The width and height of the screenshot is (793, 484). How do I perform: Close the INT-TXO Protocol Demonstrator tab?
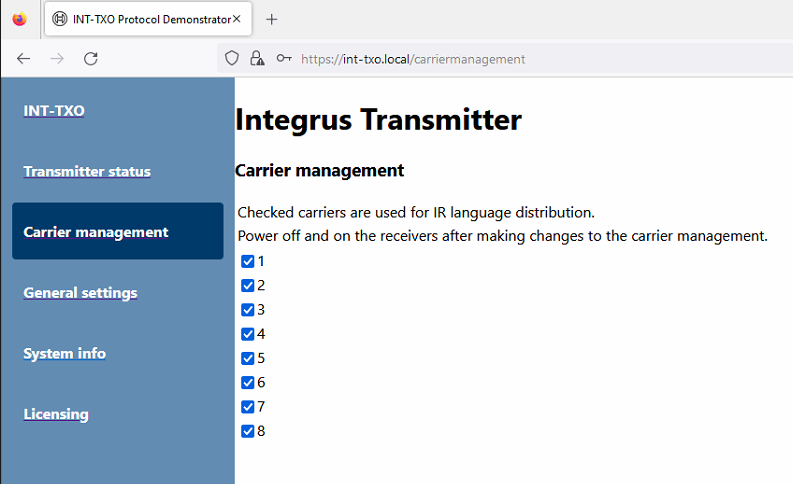tap(237, 19)
